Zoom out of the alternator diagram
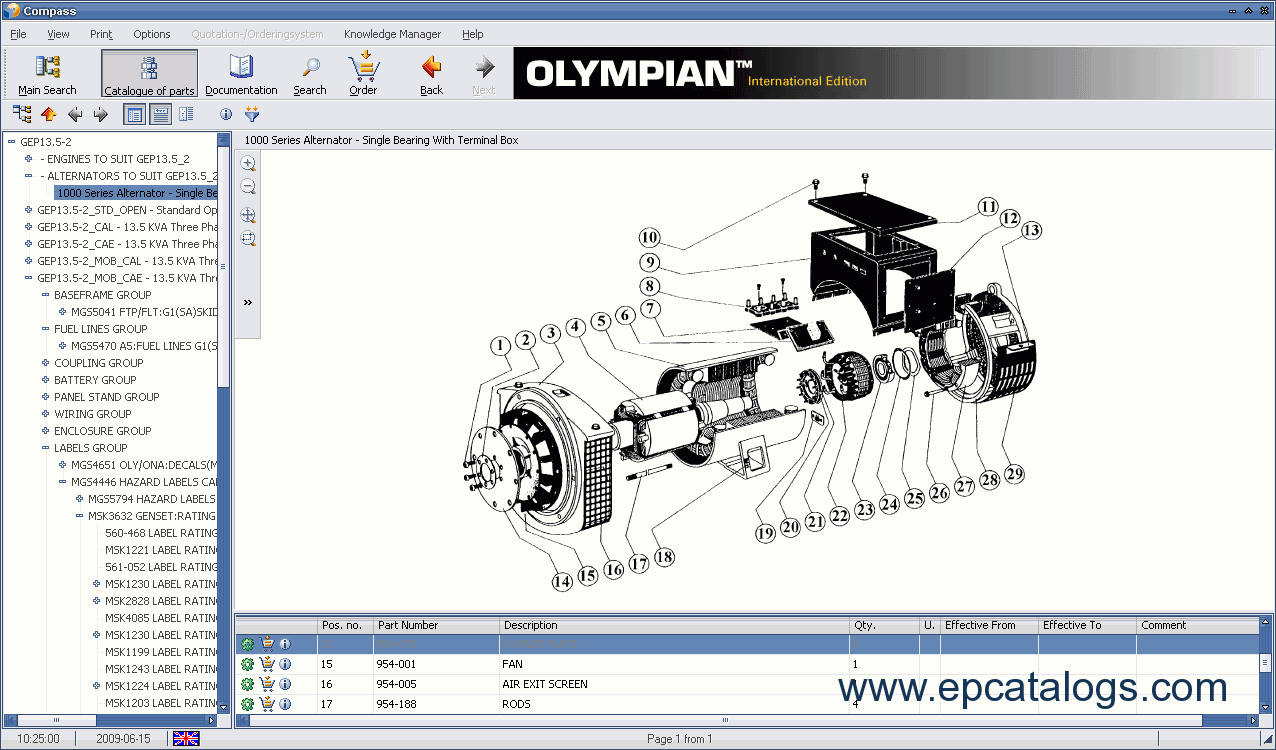1276x750 pixels. [248, 187]
